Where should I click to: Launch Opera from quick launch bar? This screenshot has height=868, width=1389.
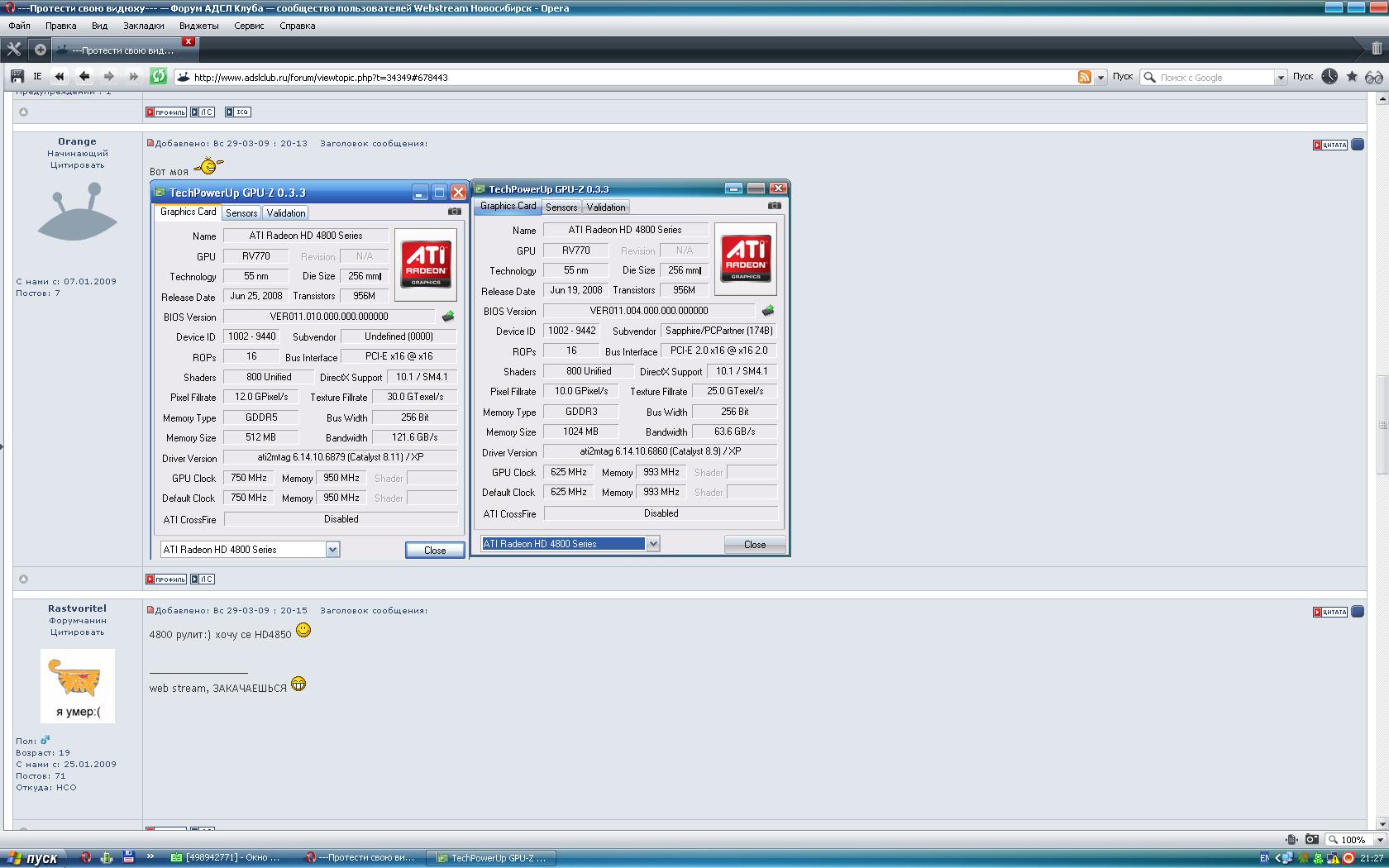click(85, 858)
